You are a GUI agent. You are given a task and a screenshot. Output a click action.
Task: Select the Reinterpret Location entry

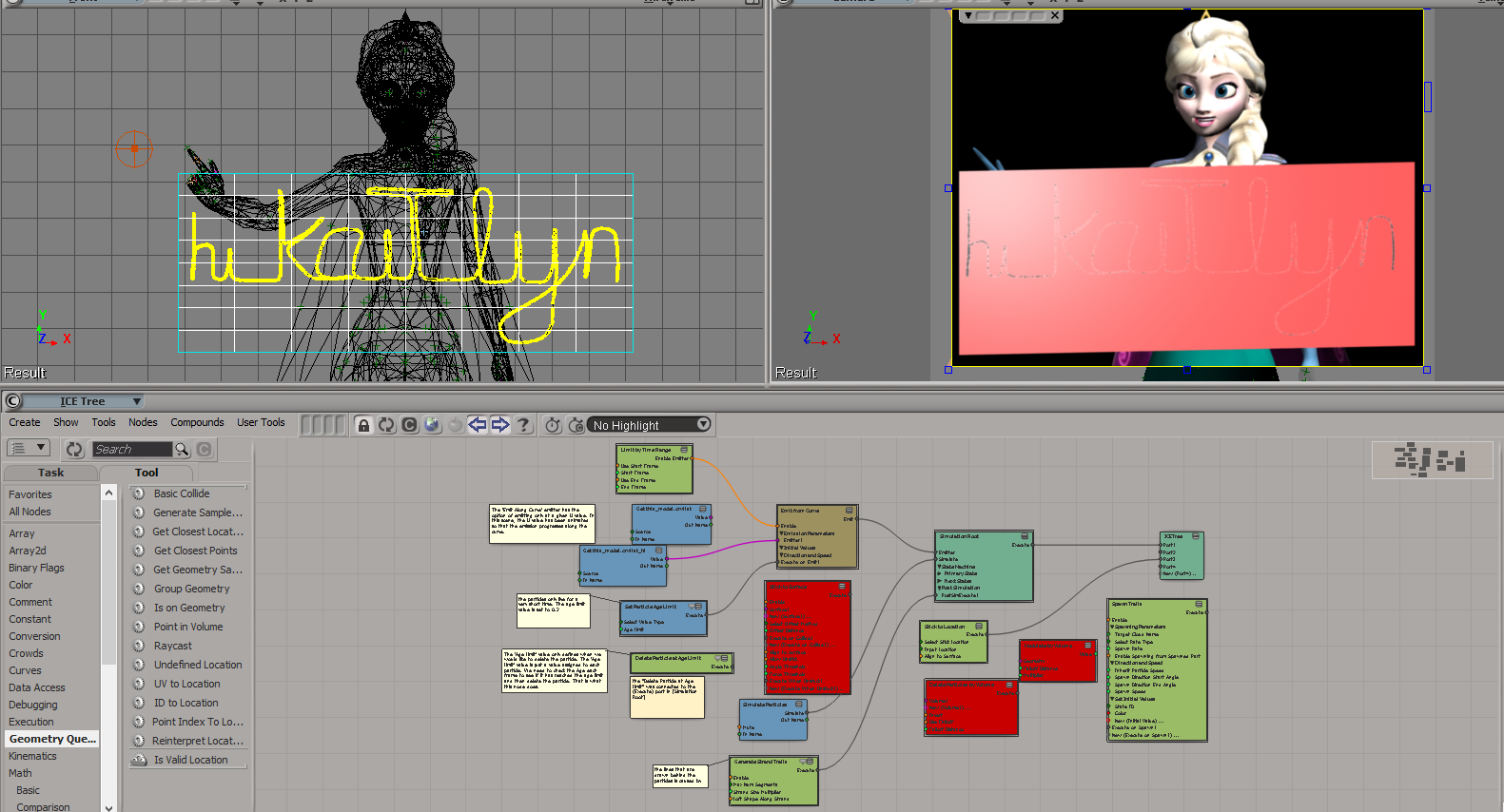198,741
